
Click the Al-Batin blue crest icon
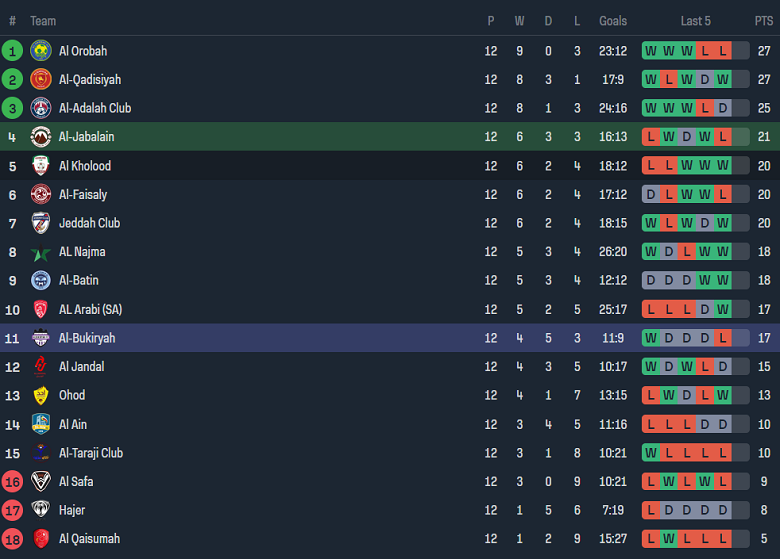(x=41, y=281)
